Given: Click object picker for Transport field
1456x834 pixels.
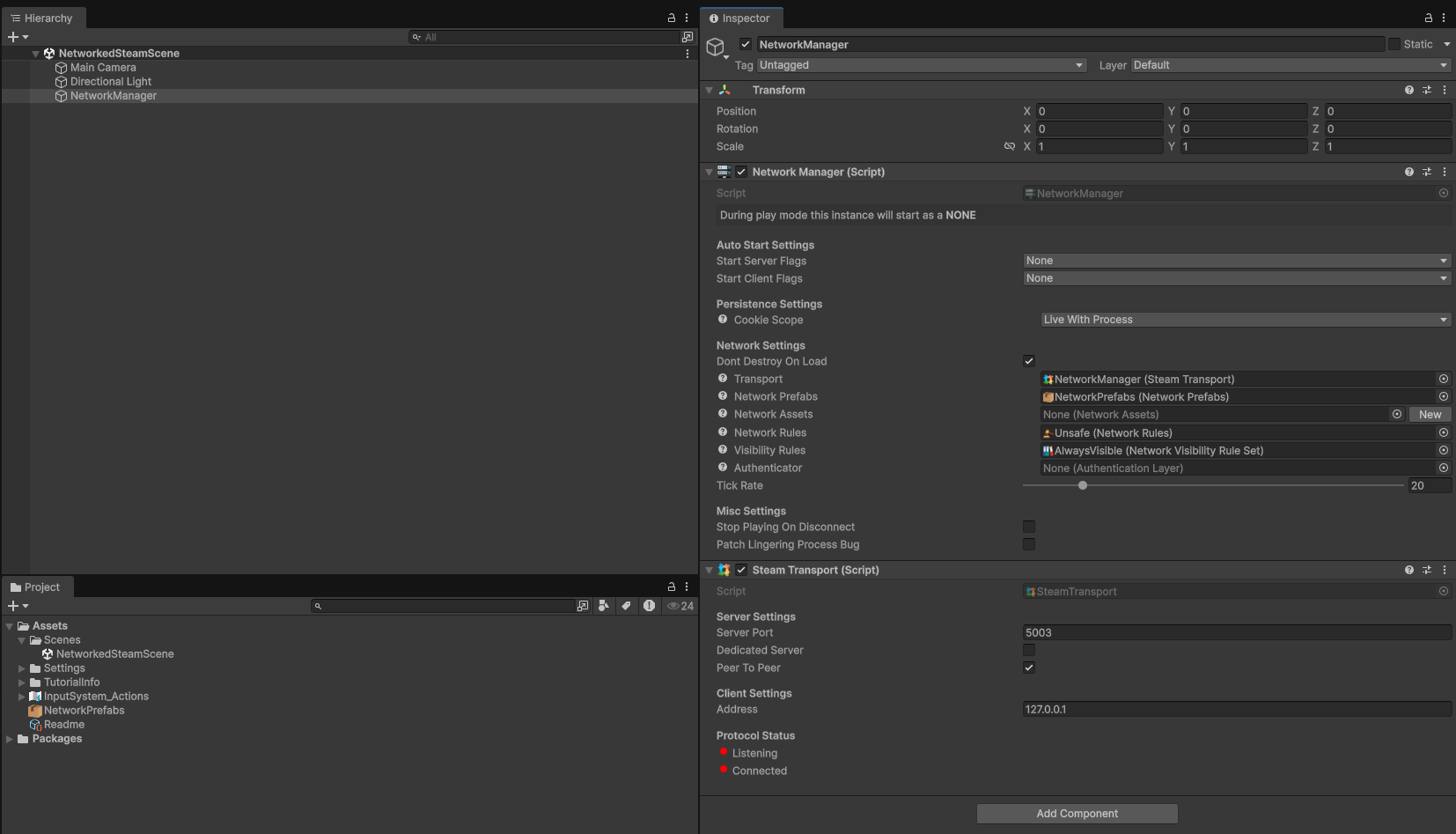Looking at the screenshot, I should (1444, 379).
